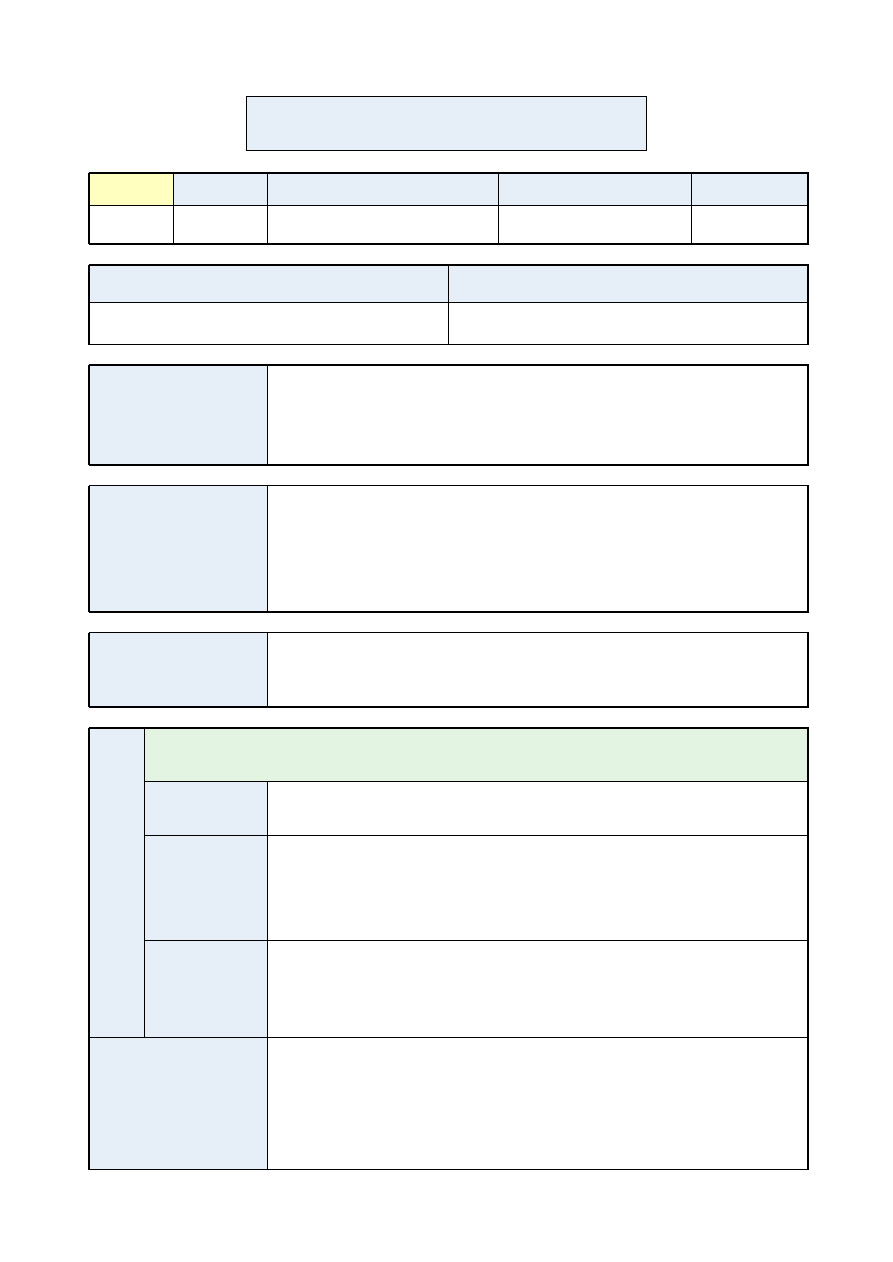Image resolution: width=893 pixels, height=1262 pixels.
Task: Click the white field directly under the green band
Action: click(537, 808)
